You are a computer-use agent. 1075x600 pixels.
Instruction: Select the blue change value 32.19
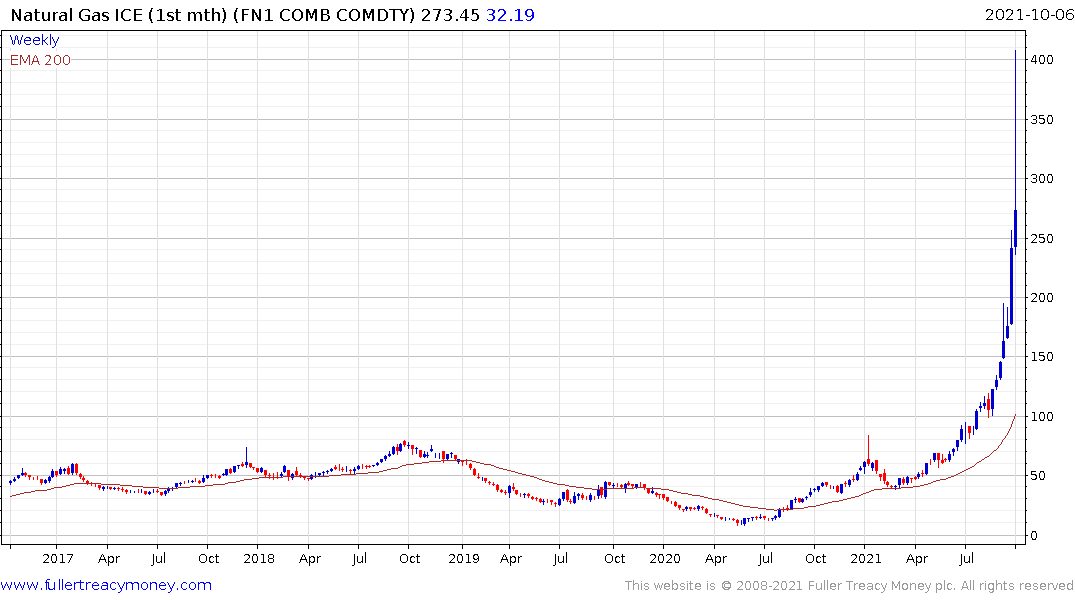click(510, 15)
